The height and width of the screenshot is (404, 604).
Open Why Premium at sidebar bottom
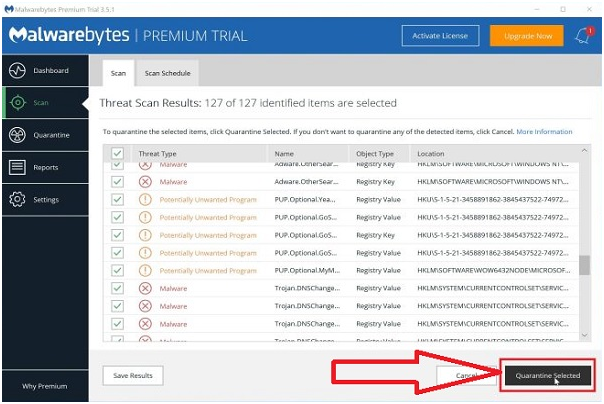click(44, 386)
